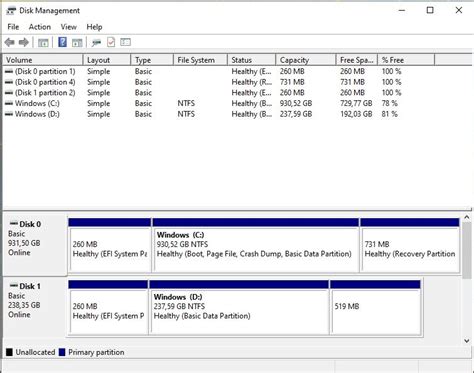This screenshot has width=474, height=373.
Task: Sort by the Layout column header
Action: 107,60
